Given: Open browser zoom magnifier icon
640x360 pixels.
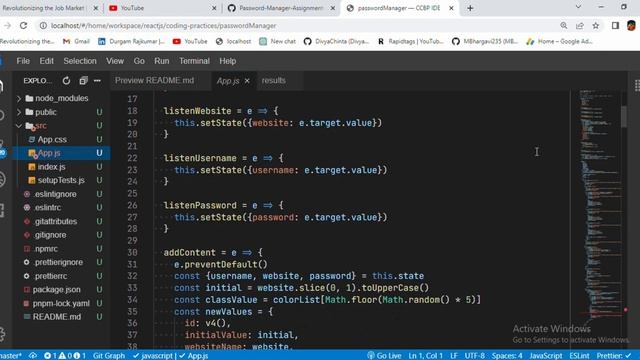Looking at the screenshot, I should click(564, 25).
